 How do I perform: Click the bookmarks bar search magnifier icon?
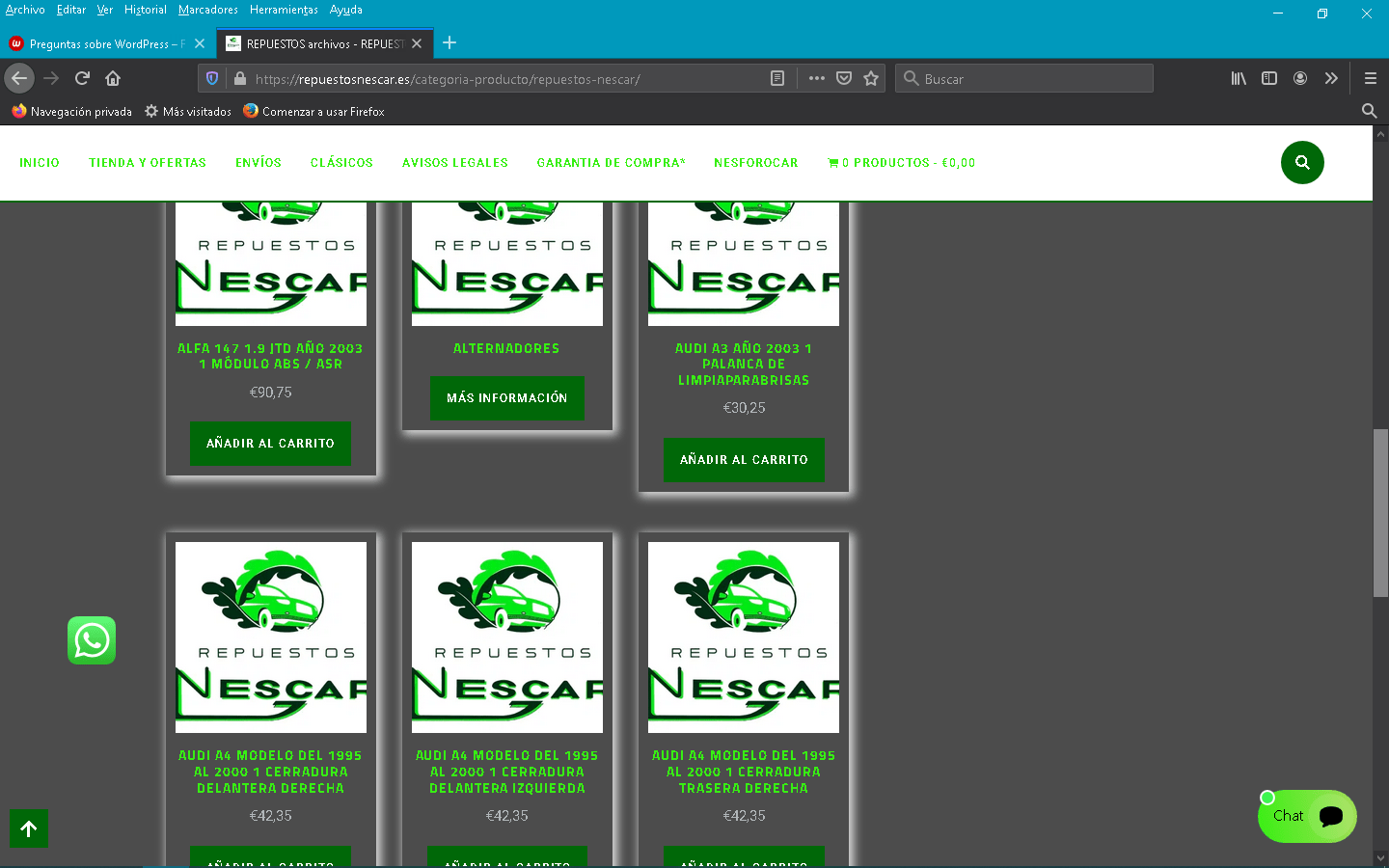[x=1369, y=111]
